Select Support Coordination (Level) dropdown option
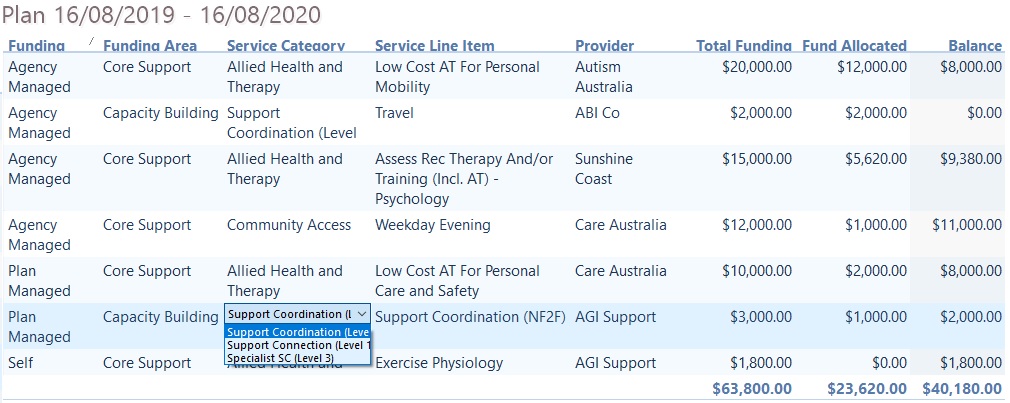1010x403 pixels. (x=298, y=332)
